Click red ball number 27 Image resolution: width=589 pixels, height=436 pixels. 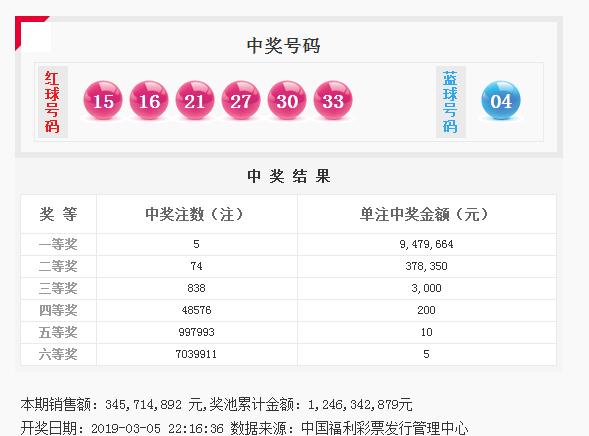pos(241,100)
